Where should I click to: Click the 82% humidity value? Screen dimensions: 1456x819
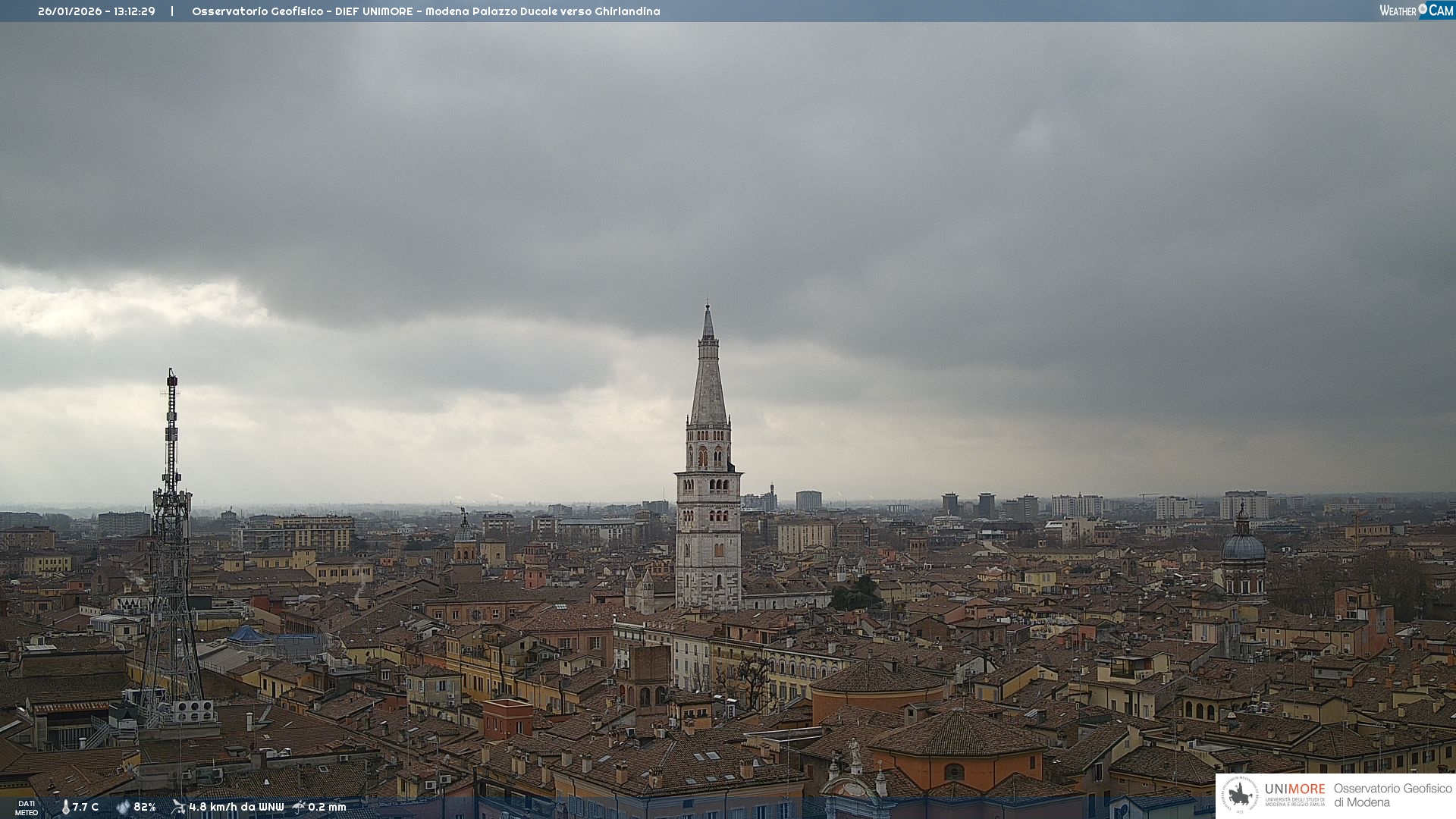click(x=145, y=808)
